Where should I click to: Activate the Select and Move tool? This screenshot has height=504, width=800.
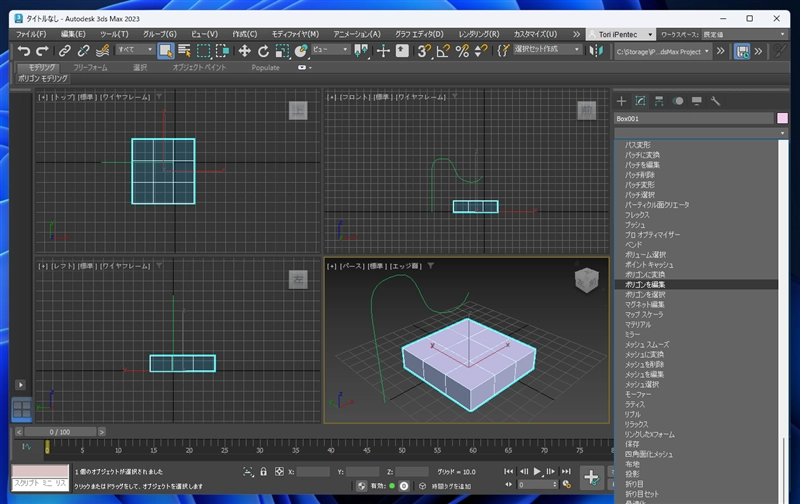click(x=244, y=51)
